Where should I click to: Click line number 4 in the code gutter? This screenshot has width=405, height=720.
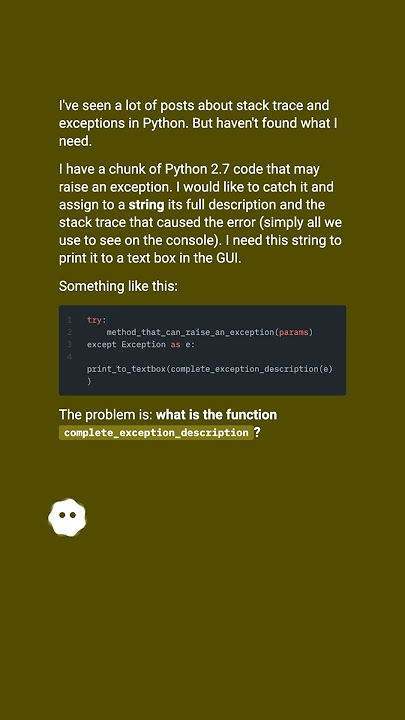click(x=69, y=356)
